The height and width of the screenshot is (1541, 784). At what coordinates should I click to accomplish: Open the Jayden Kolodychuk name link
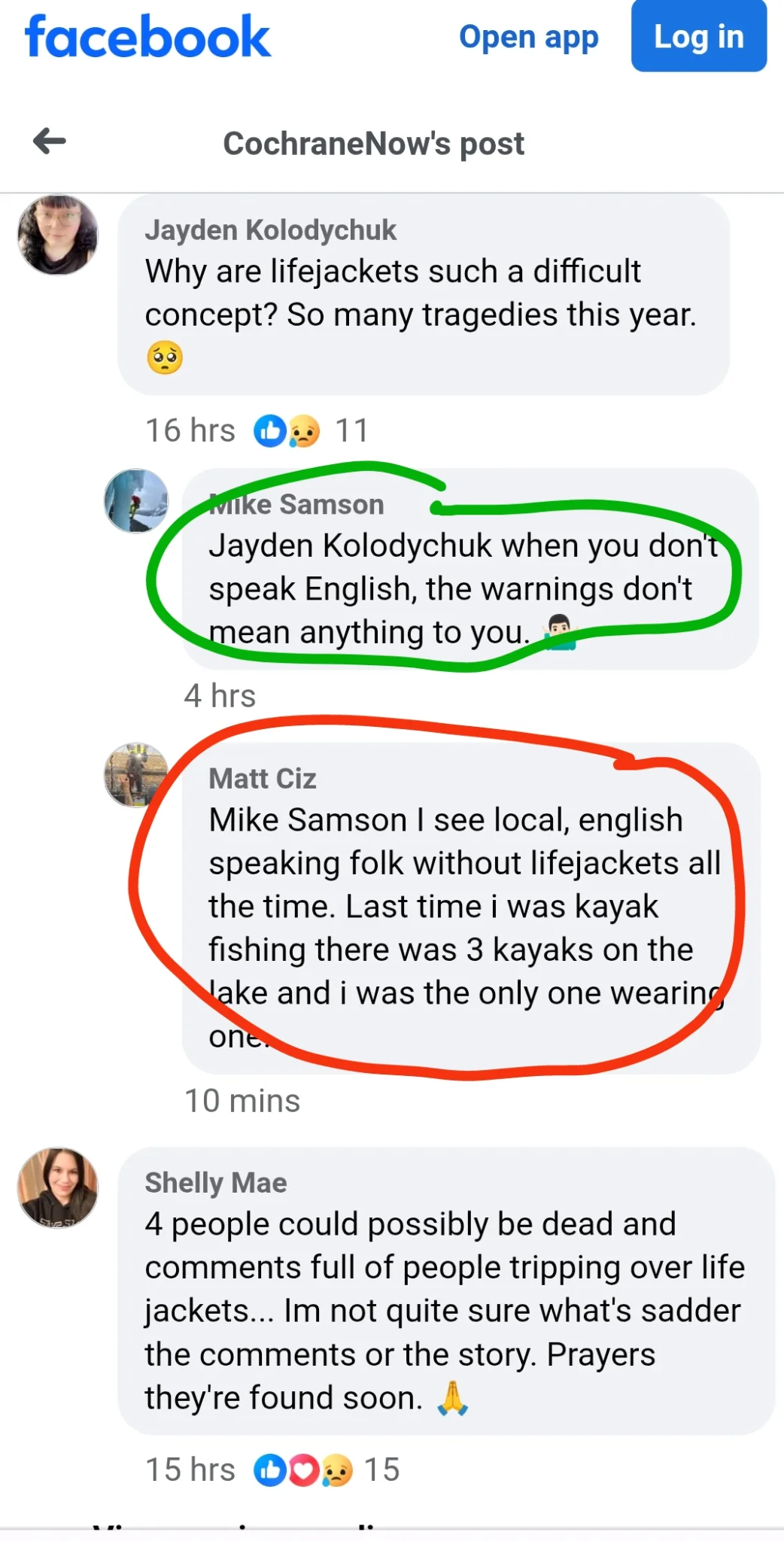[x=271, y=230]
